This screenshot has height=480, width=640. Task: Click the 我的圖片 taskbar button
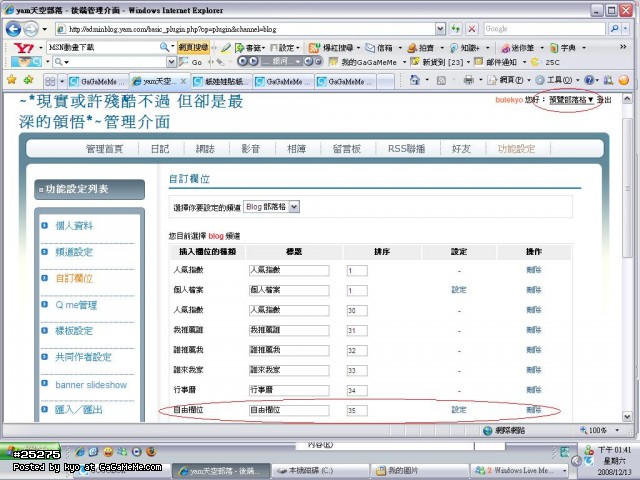[419, 471]
